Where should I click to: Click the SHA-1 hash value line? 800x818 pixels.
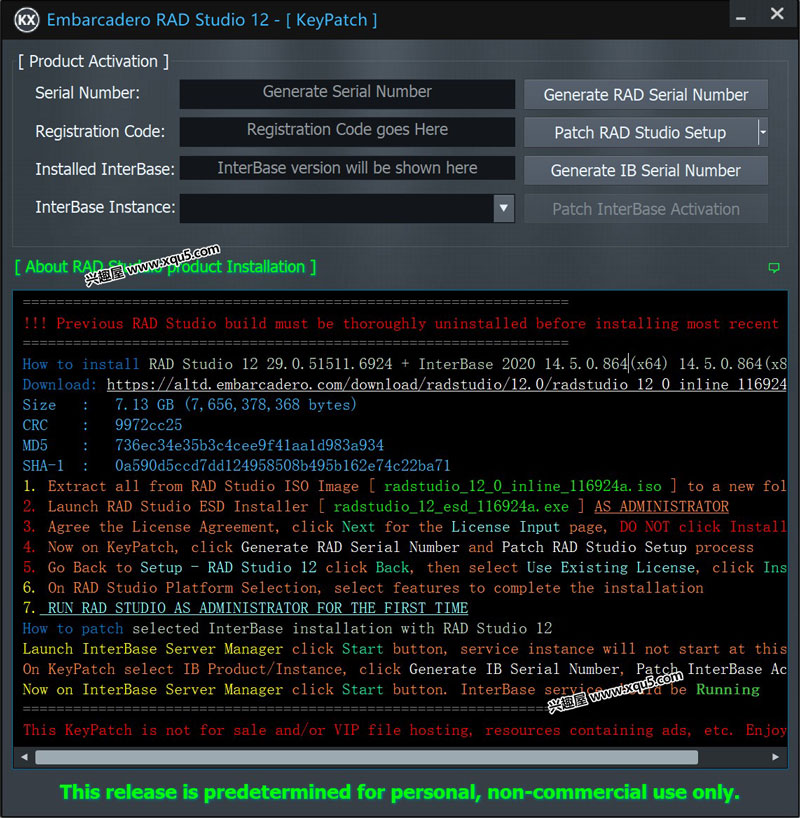[x=282, y=465]
